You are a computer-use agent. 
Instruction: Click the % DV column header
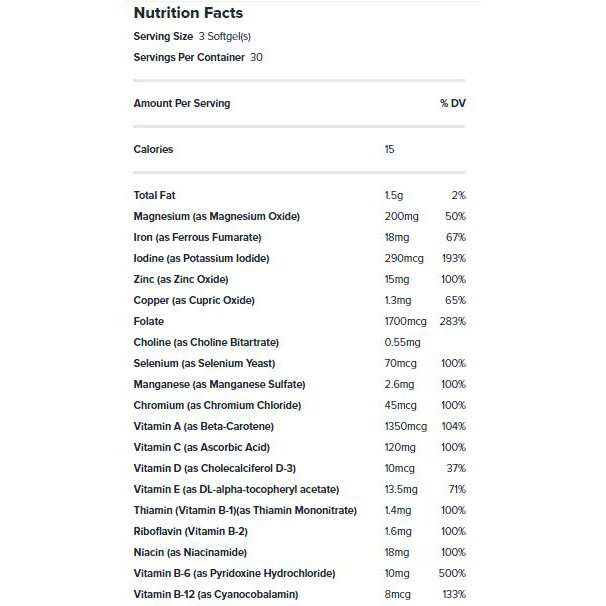click(x=453, y=103)
